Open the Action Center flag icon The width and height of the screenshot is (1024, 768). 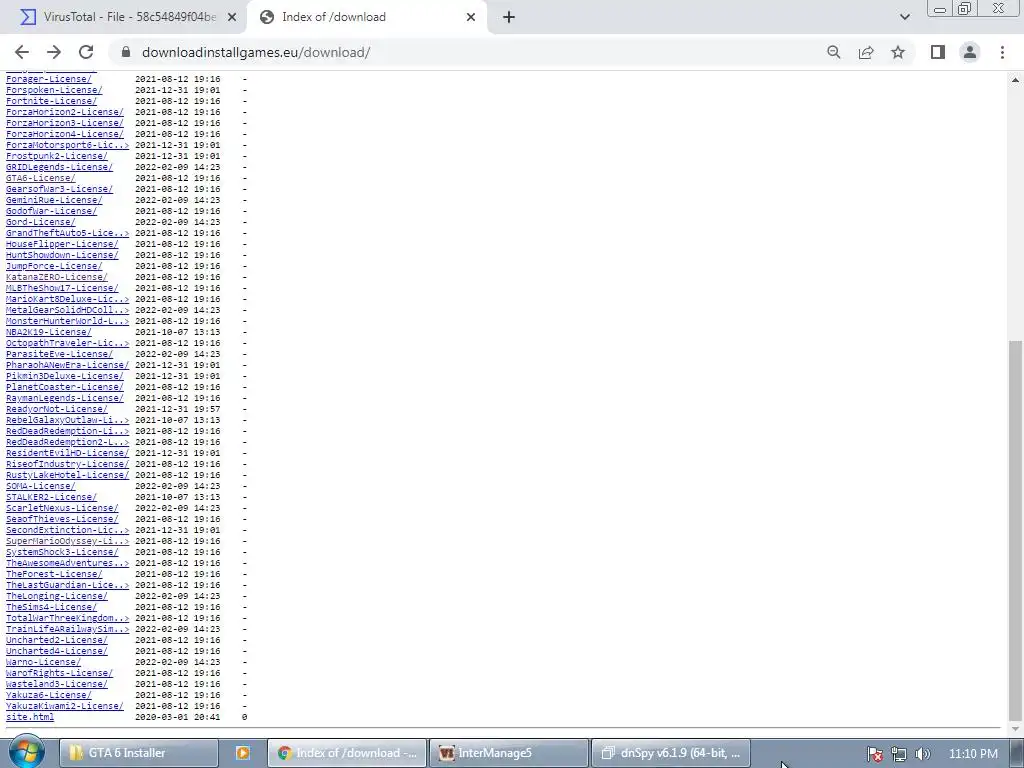pyautogui.click(x=874, y=754)
